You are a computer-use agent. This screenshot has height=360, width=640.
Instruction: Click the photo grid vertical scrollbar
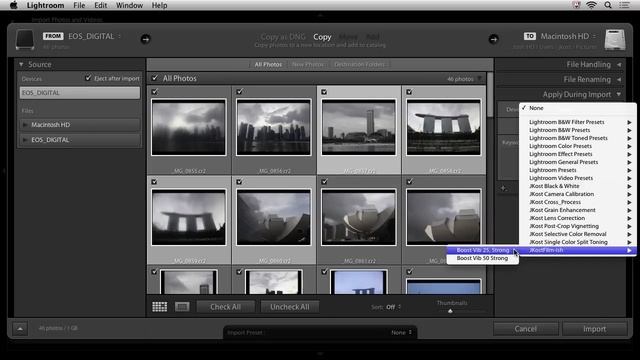(490, 95)
